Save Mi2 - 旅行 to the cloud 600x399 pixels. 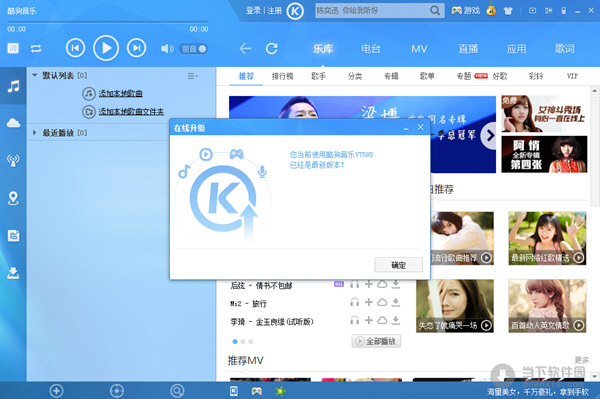click(x=382, y=302)
